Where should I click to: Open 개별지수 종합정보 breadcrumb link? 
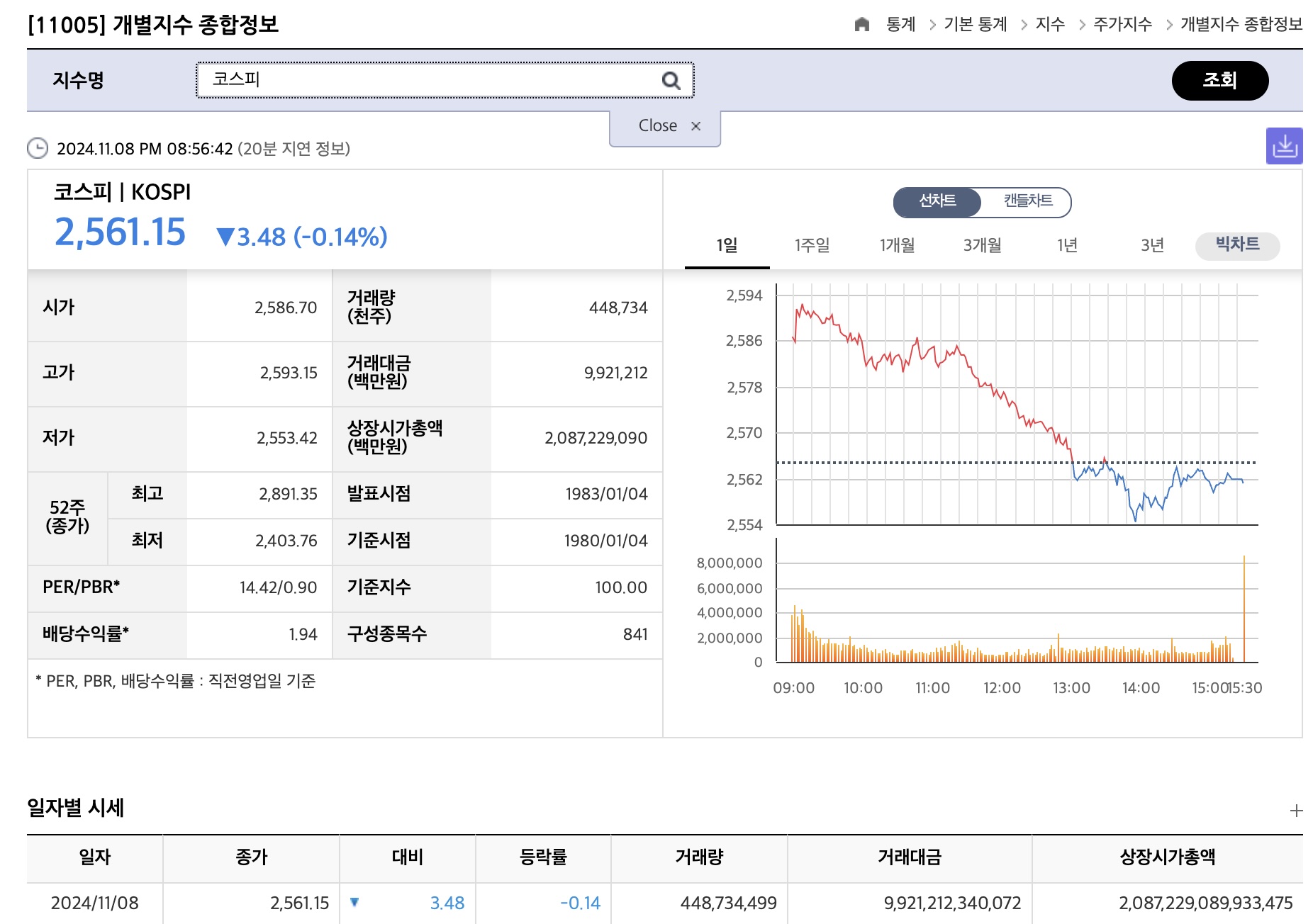[x=1241, y=25]
